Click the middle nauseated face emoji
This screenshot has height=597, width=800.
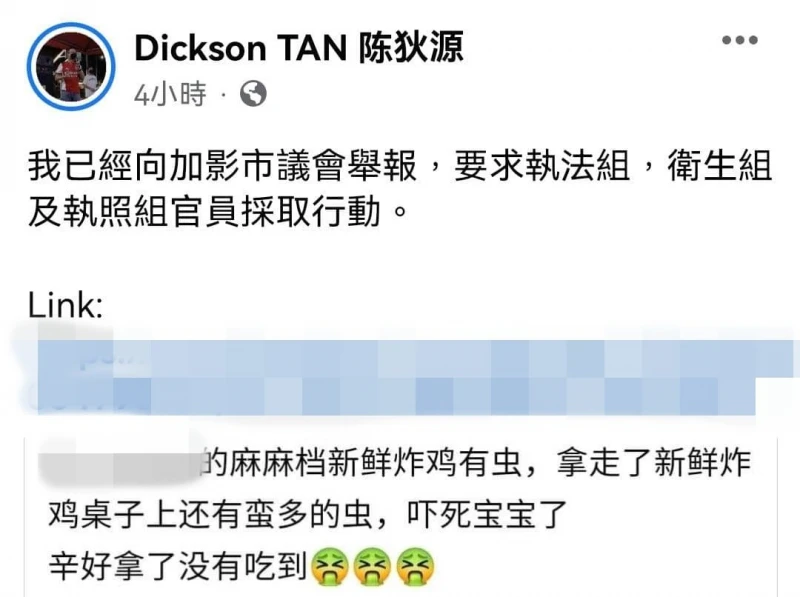372,566
